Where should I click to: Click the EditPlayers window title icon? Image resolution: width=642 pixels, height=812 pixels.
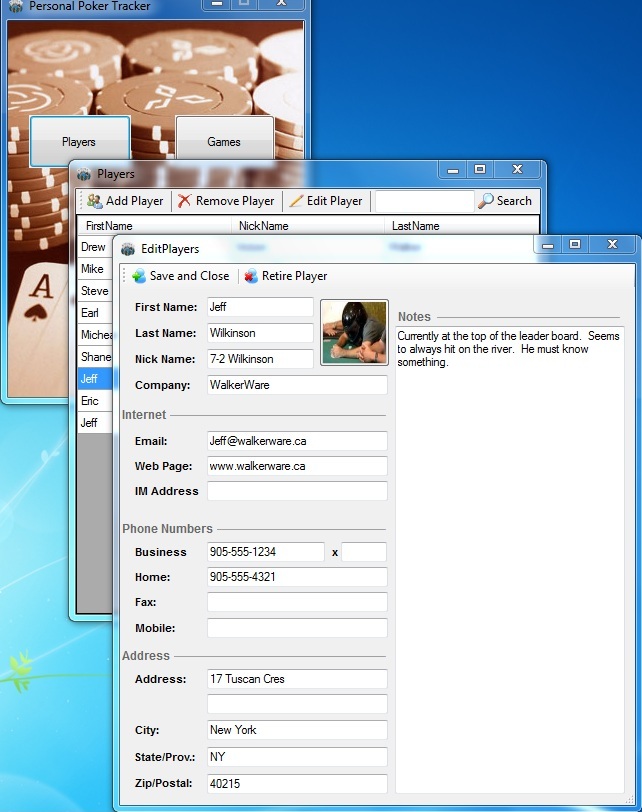(x=128, y=249)
